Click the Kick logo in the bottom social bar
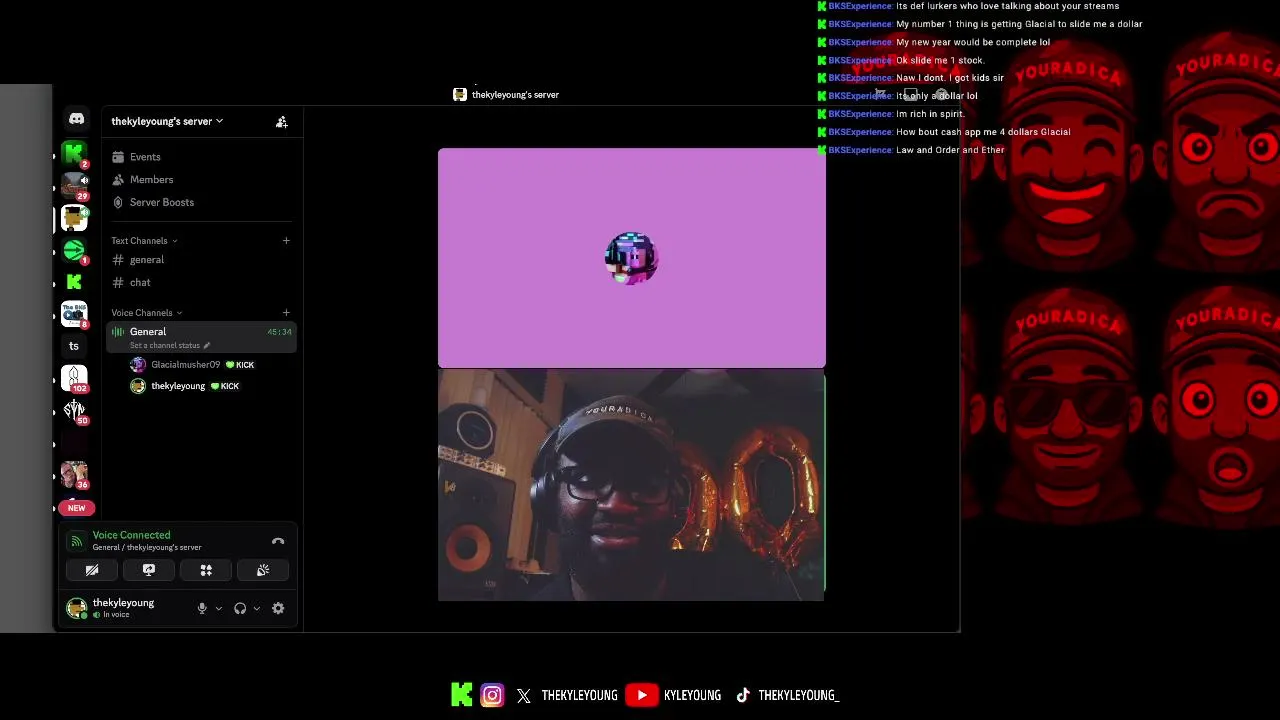1280x720 pixels. (x=462, y=695)
